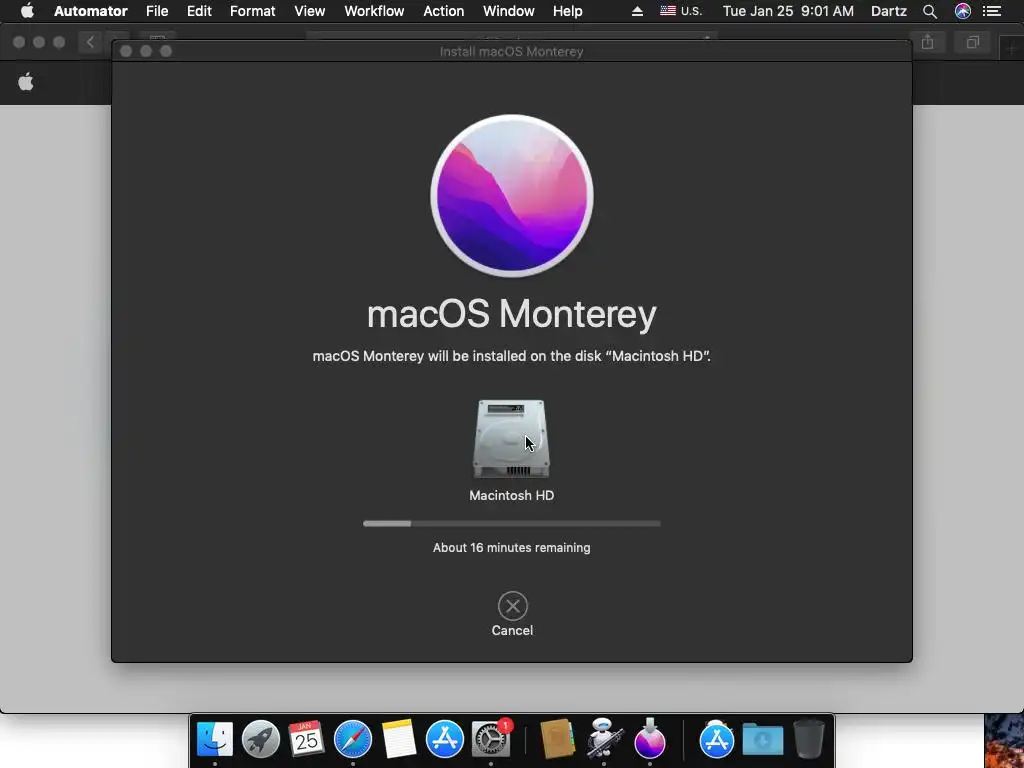Activate Siri from the menu bar
The image size is (1024, 768).
click(x=963, y=11)
